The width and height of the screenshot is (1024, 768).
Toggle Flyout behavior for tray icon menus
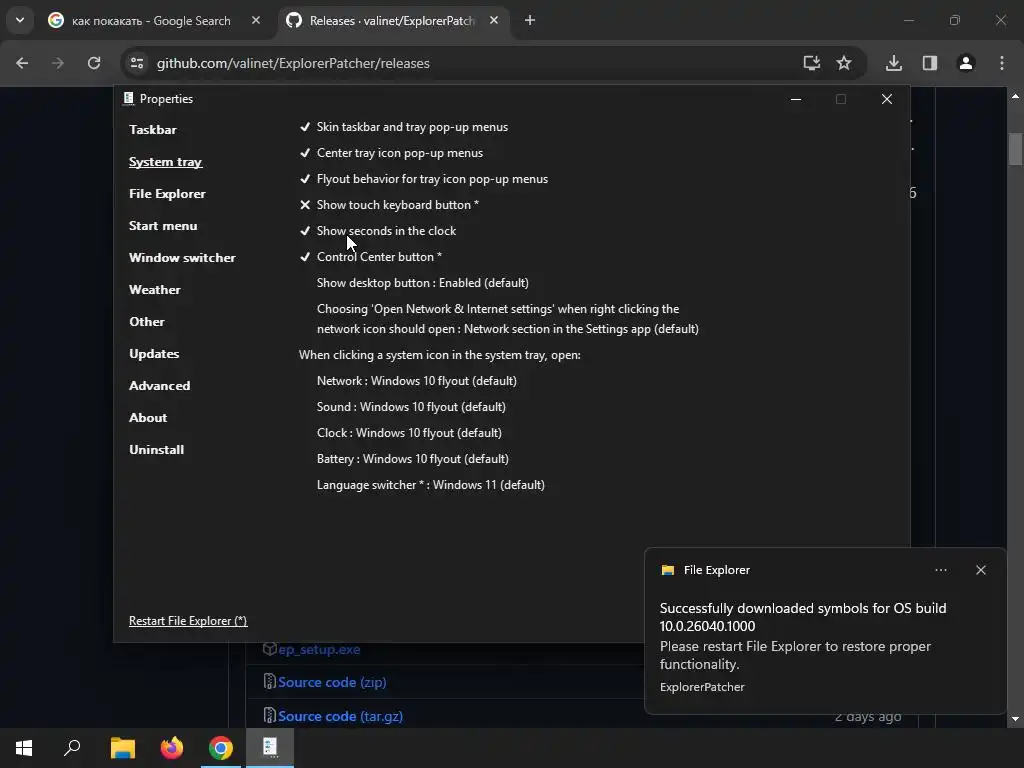click(423, 179)
